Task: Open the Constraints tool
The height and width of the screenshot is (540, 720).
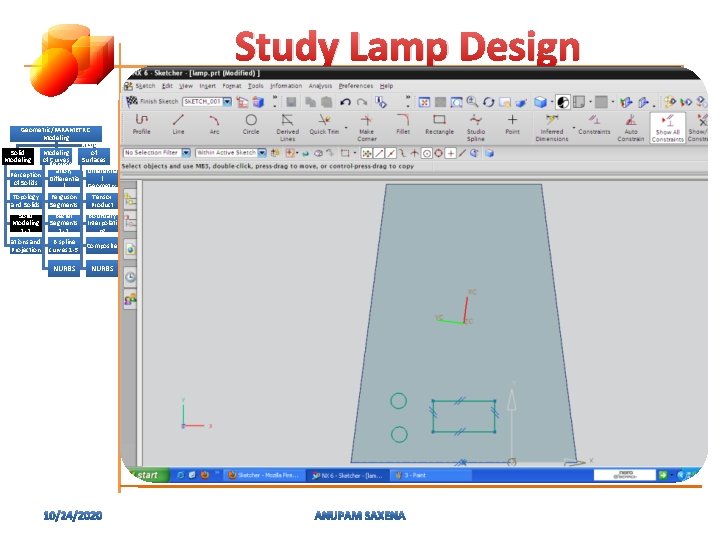Action: pyautogui.click(x=594, y=124)
